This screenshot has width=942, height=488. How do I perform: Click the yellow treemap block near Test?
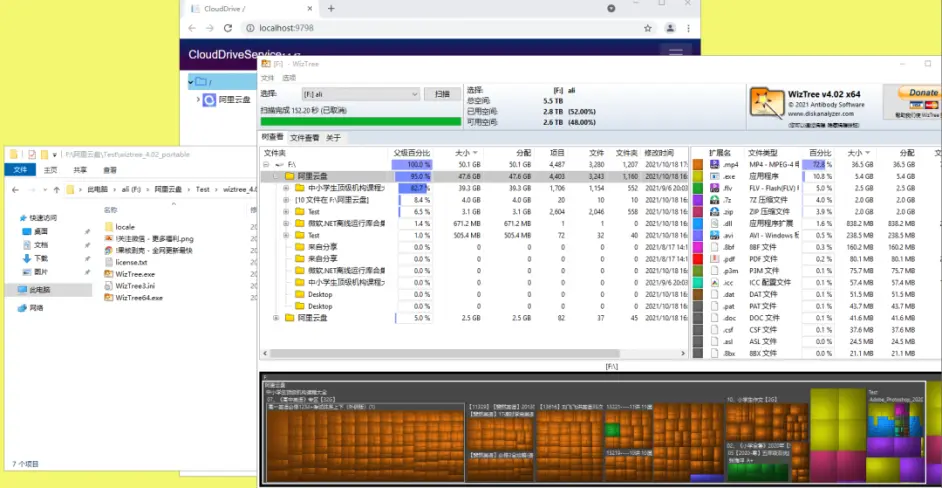[x=837, y=421]
